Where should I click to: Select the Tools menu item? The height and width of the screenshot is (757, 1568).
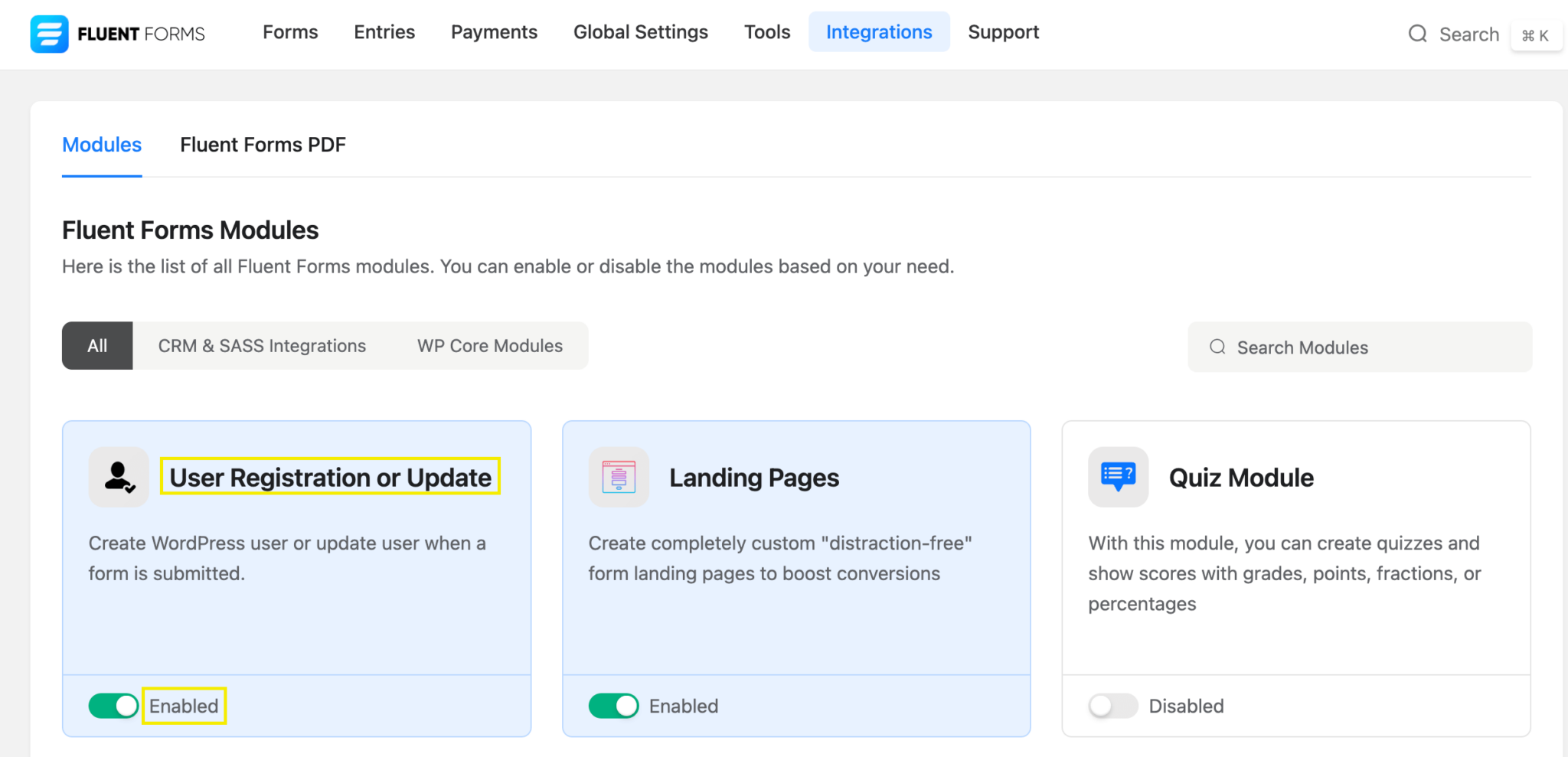(x=767, y=32)
